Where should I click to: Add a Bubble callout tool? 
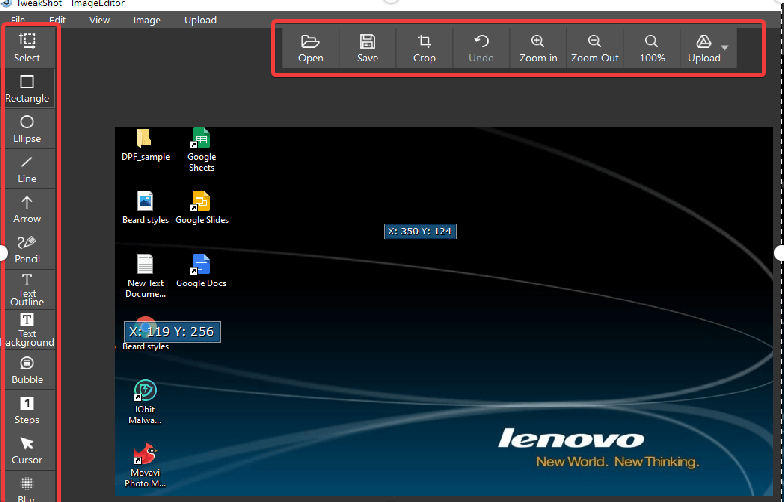click(x=27, y=369)
